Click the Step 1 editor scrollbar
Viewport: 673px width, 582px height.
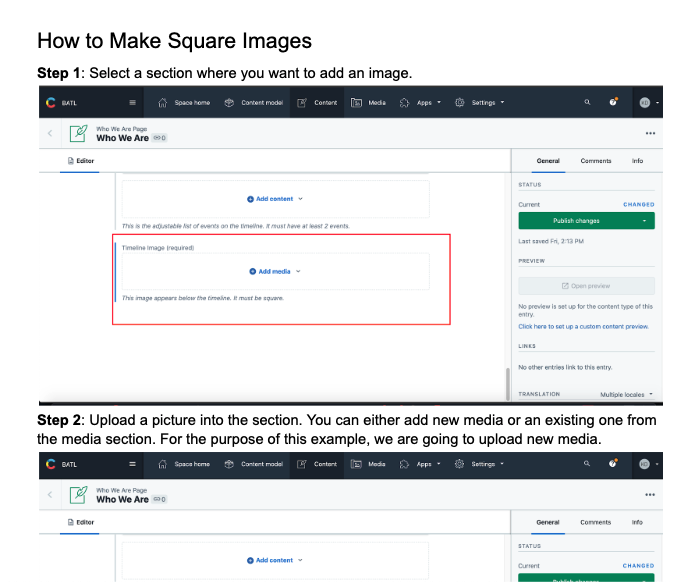508,384
